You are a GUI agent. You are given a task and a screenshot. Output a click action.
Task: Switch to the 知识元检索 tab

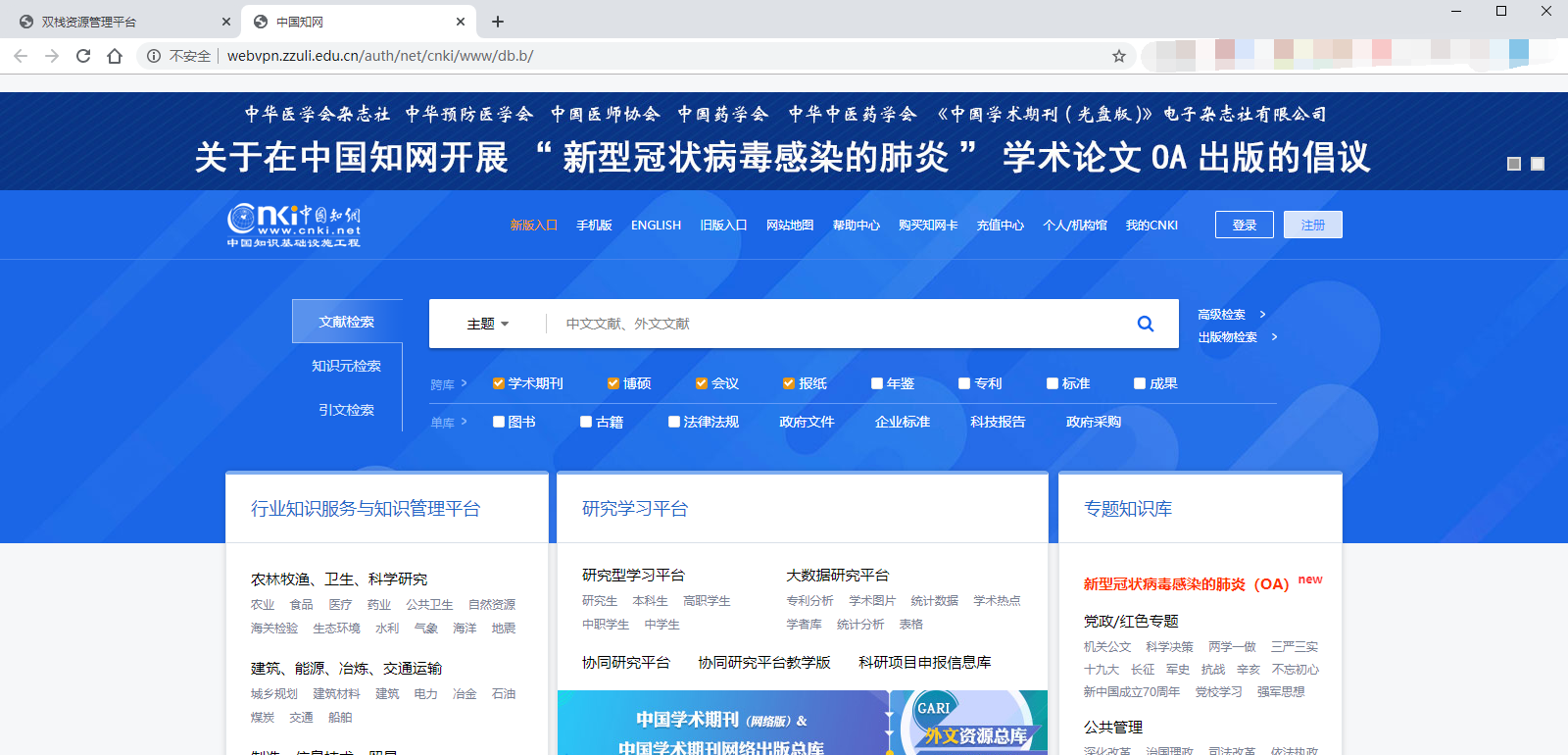coord(347,366)
